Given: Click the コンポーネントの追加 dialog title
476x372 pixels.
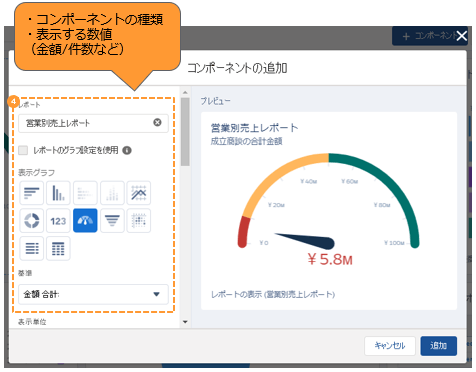Looking at the screenshot, I should tap(237, 68).
